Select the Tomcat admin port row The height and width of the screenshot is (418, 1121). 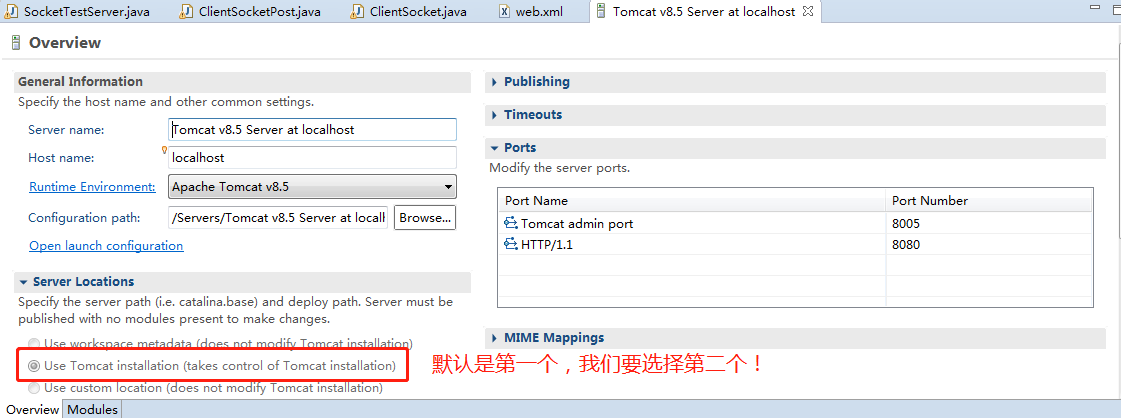795,224
